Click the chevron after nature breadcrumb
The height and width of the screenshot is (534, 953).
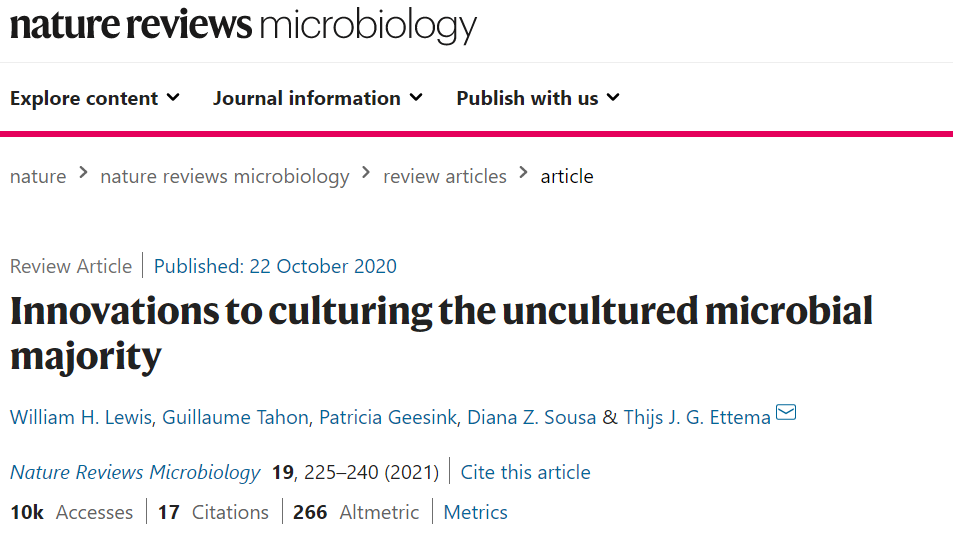pyautogui.click(x=83, y=174)
